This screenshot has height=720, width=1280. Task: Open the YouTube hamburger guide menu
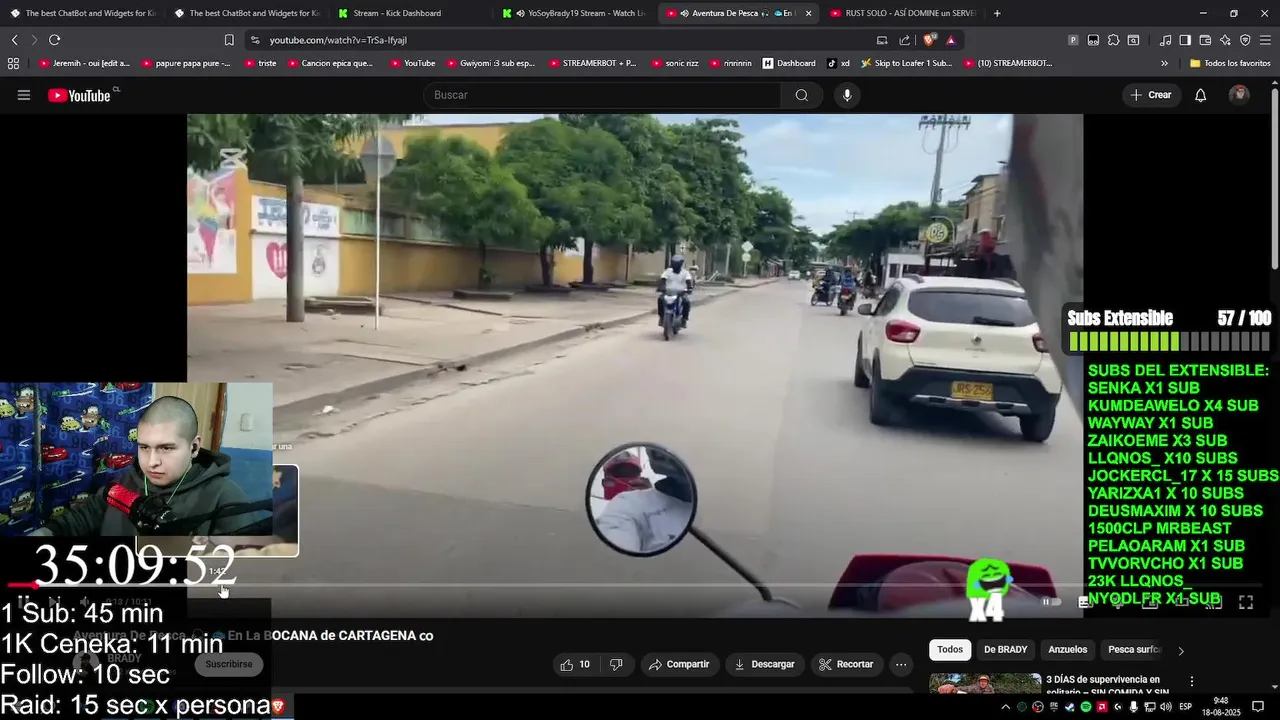click(x=24, y=95)
